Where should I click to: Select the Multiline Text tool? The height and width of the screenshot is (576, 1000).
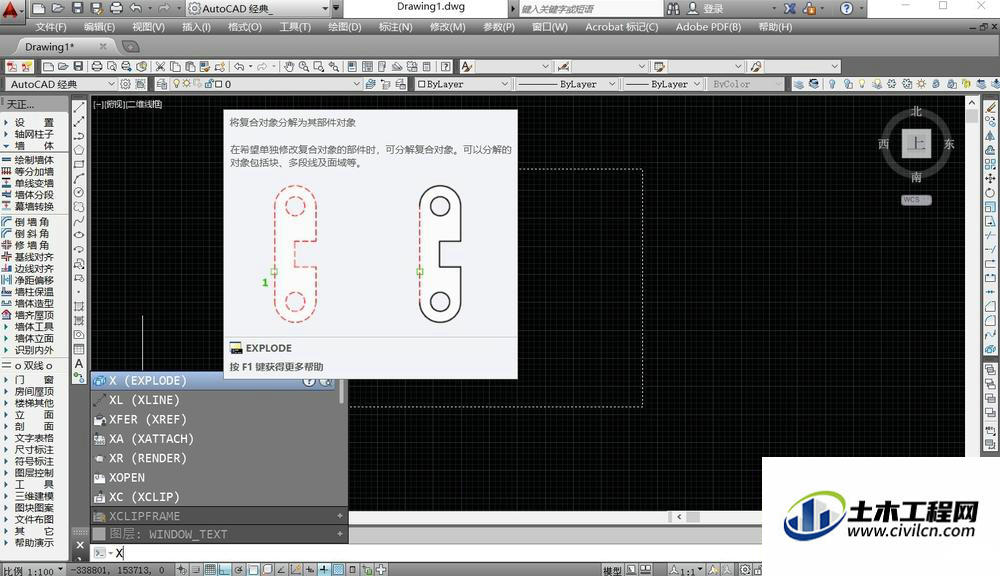[x=79, y=363]
